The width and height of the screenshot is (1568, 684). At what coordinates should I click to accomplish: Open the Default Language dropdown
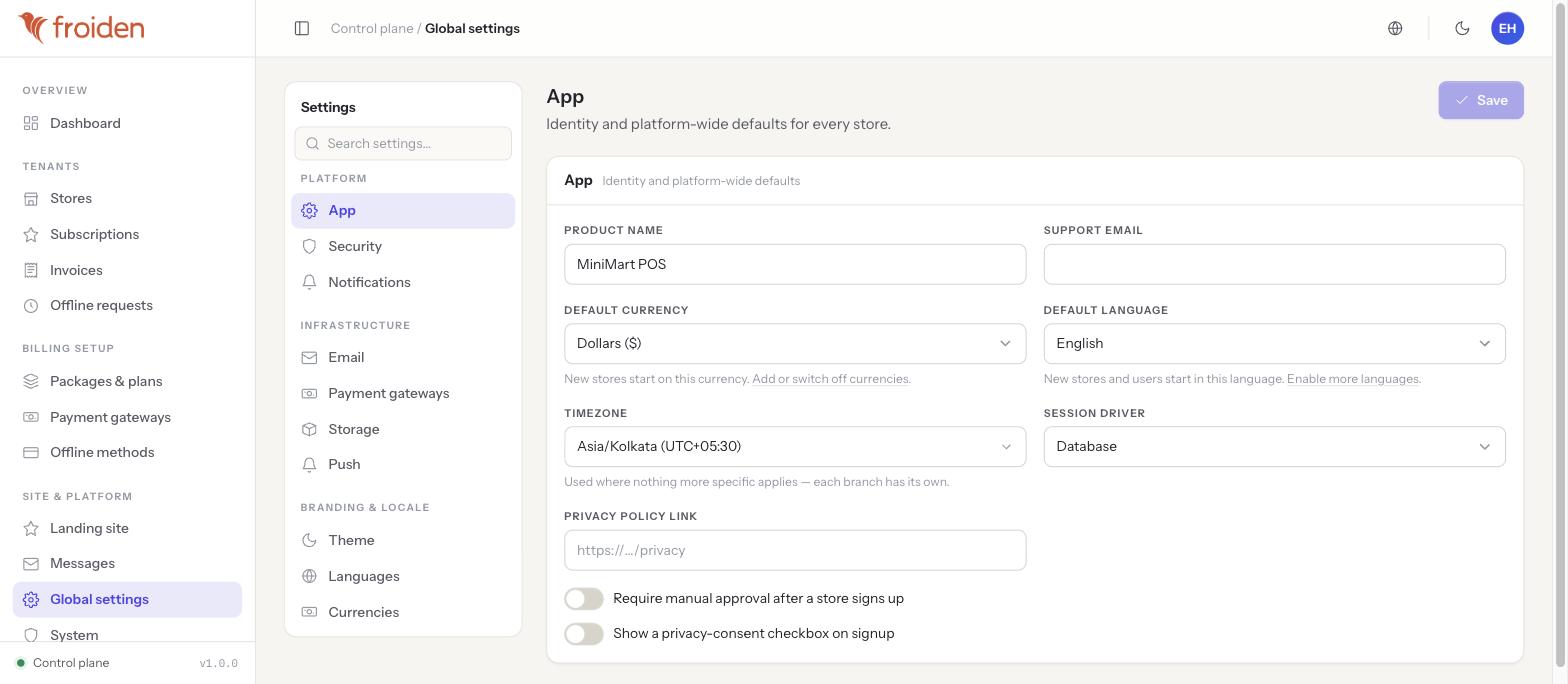coord(1274,343)
